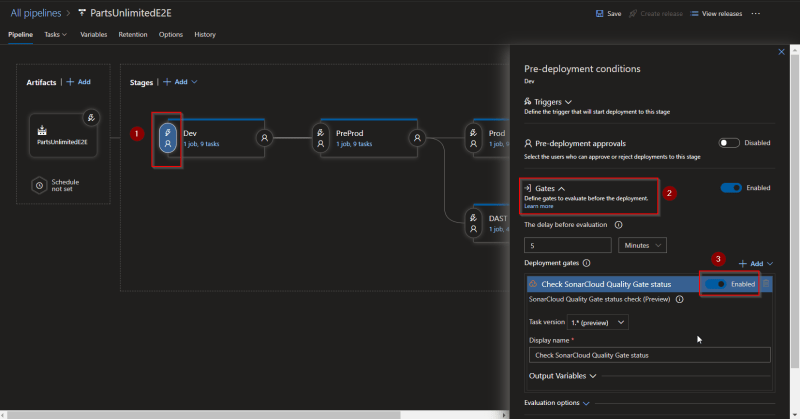800x419 pixels.
Task: Switch to the Pipeline tab
Action: coord(20,34)
